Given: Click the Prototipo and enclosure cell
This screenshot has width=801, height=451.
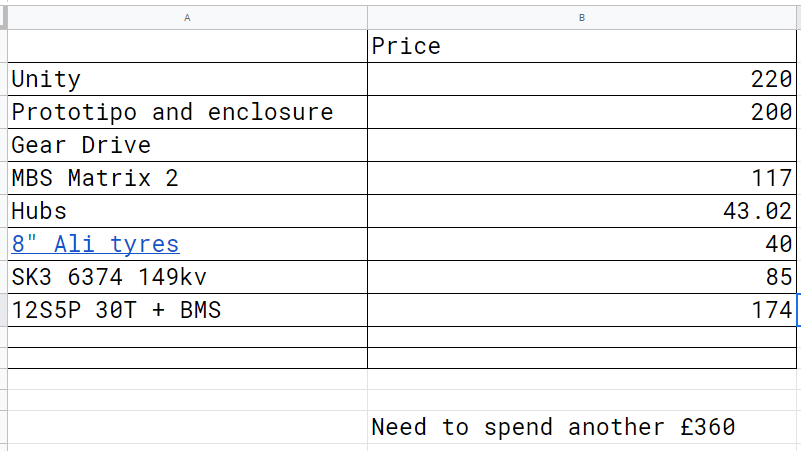Looking at the screenshot, I should pos(187,112).
